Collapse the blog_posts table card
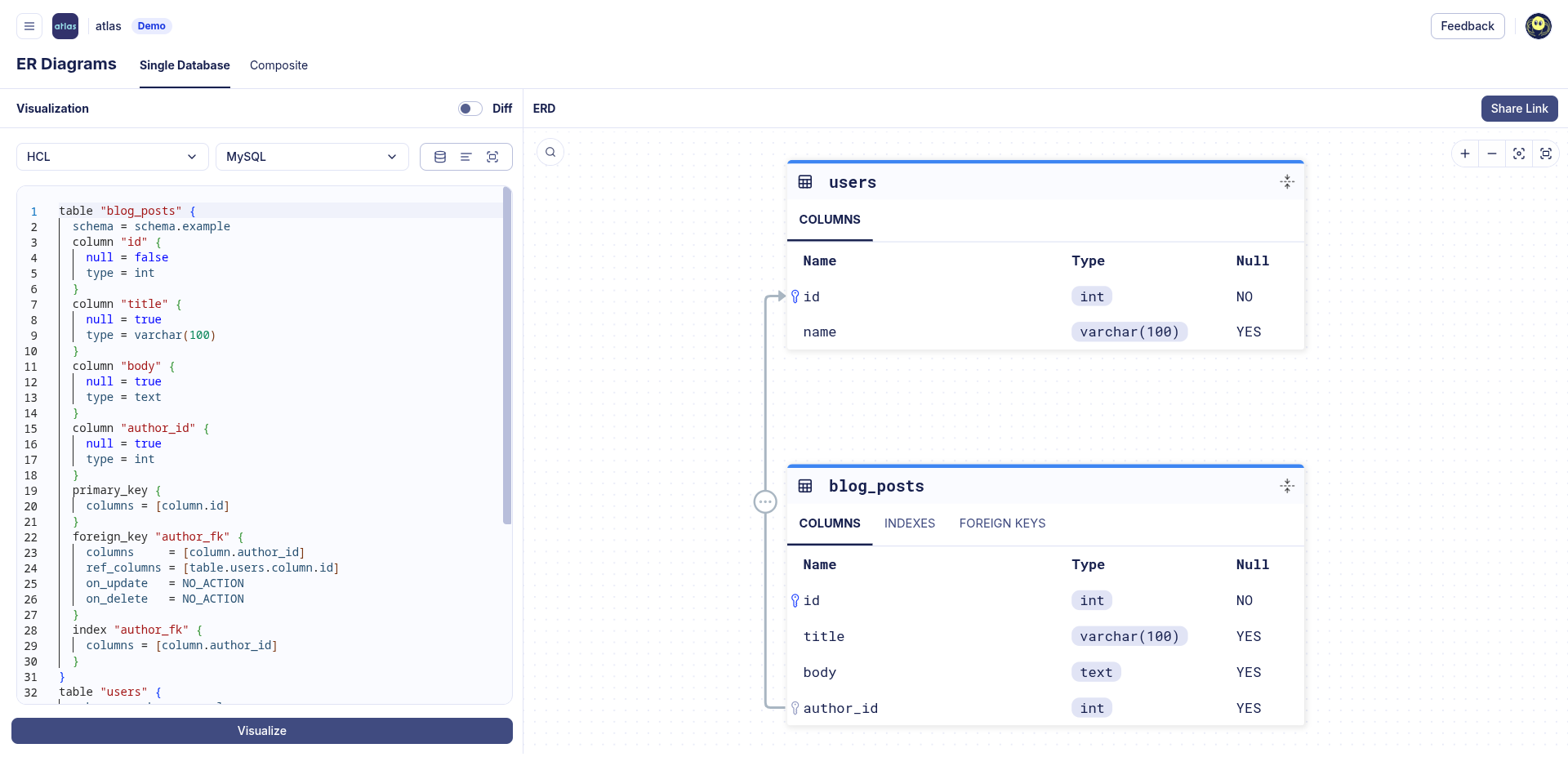Image resolution: width=1568 pixels, height=757 pixels. (1287, 486)
